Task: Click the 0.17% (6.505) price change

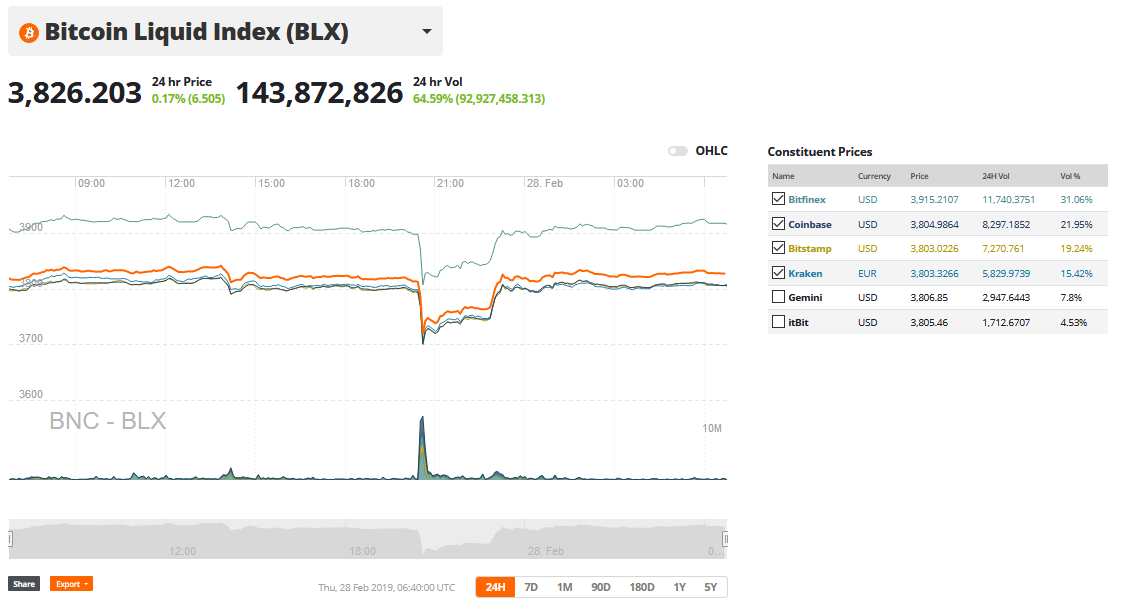Action: point(188,99)
